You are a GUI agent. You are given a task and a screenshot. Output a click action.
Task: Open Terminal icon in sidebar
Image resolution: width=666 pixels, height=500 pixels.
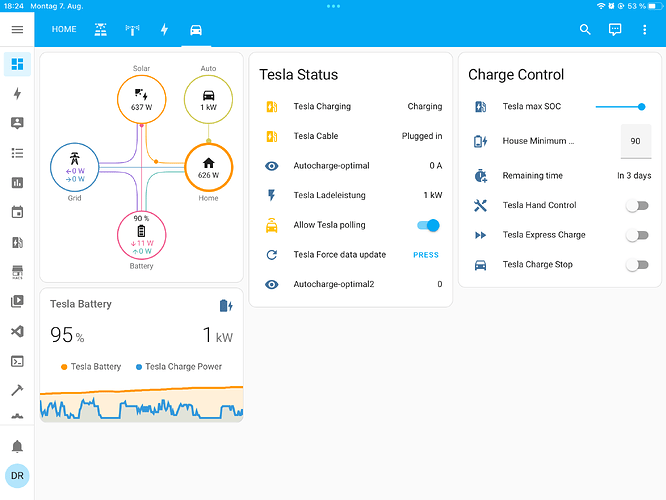pyautogui.click(x=17, y=361)
